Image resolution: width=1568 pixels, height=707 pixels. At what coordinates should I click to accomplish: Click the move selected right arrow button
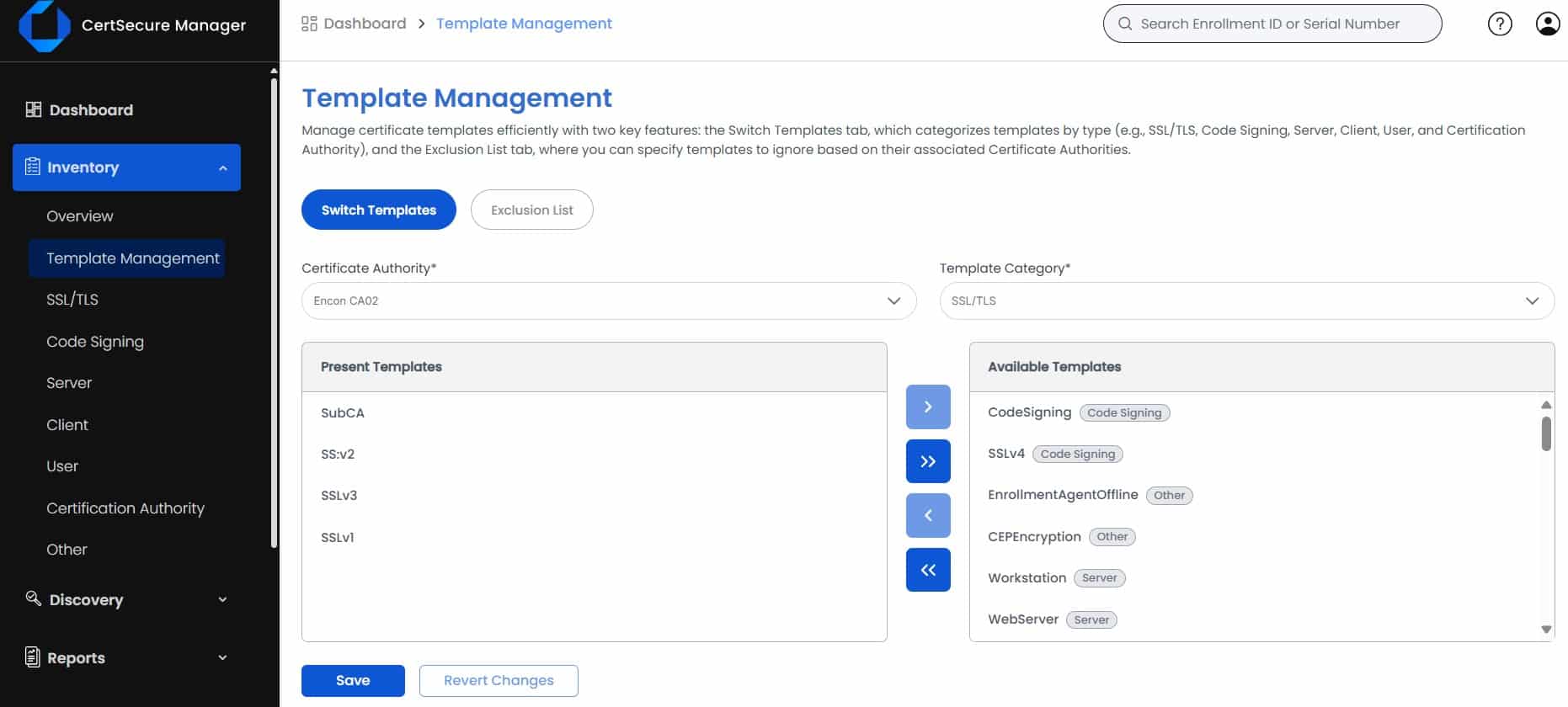[x=928, y=407]
